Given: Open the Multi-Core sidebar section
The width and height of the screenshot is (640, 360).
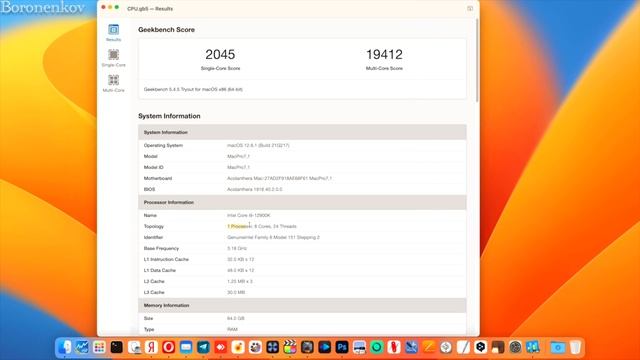Looking at the screenshot, I should tap(113, 83).
